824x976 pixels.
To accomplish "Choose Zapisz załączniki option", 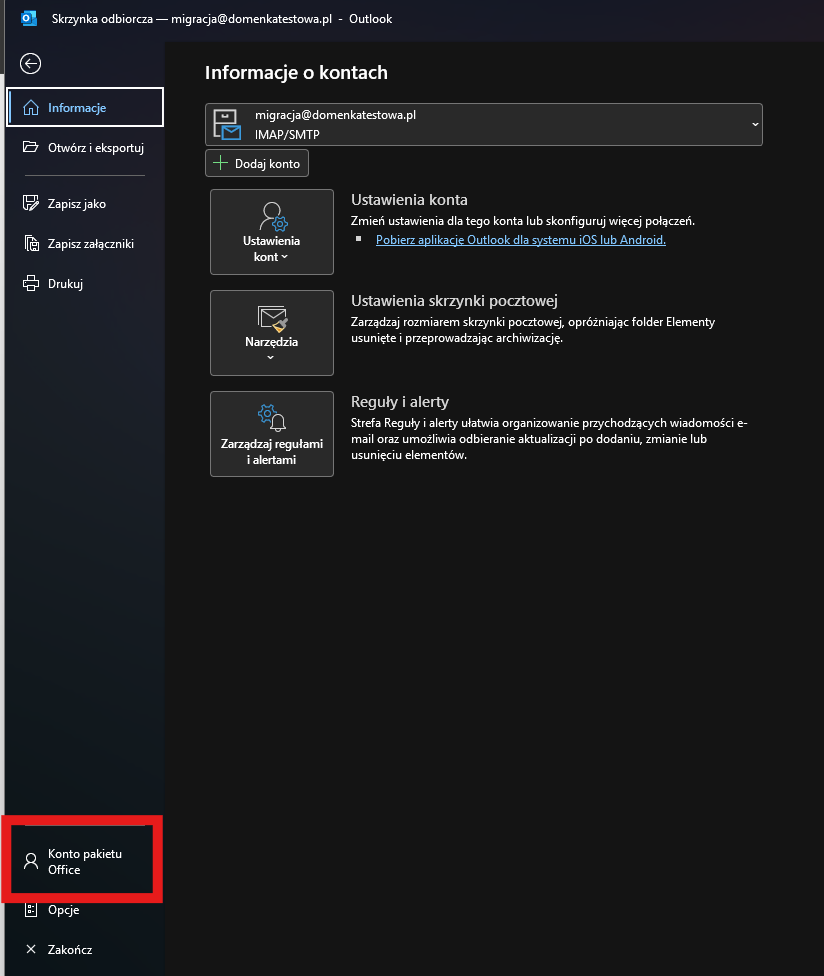I will pos(85,243).
